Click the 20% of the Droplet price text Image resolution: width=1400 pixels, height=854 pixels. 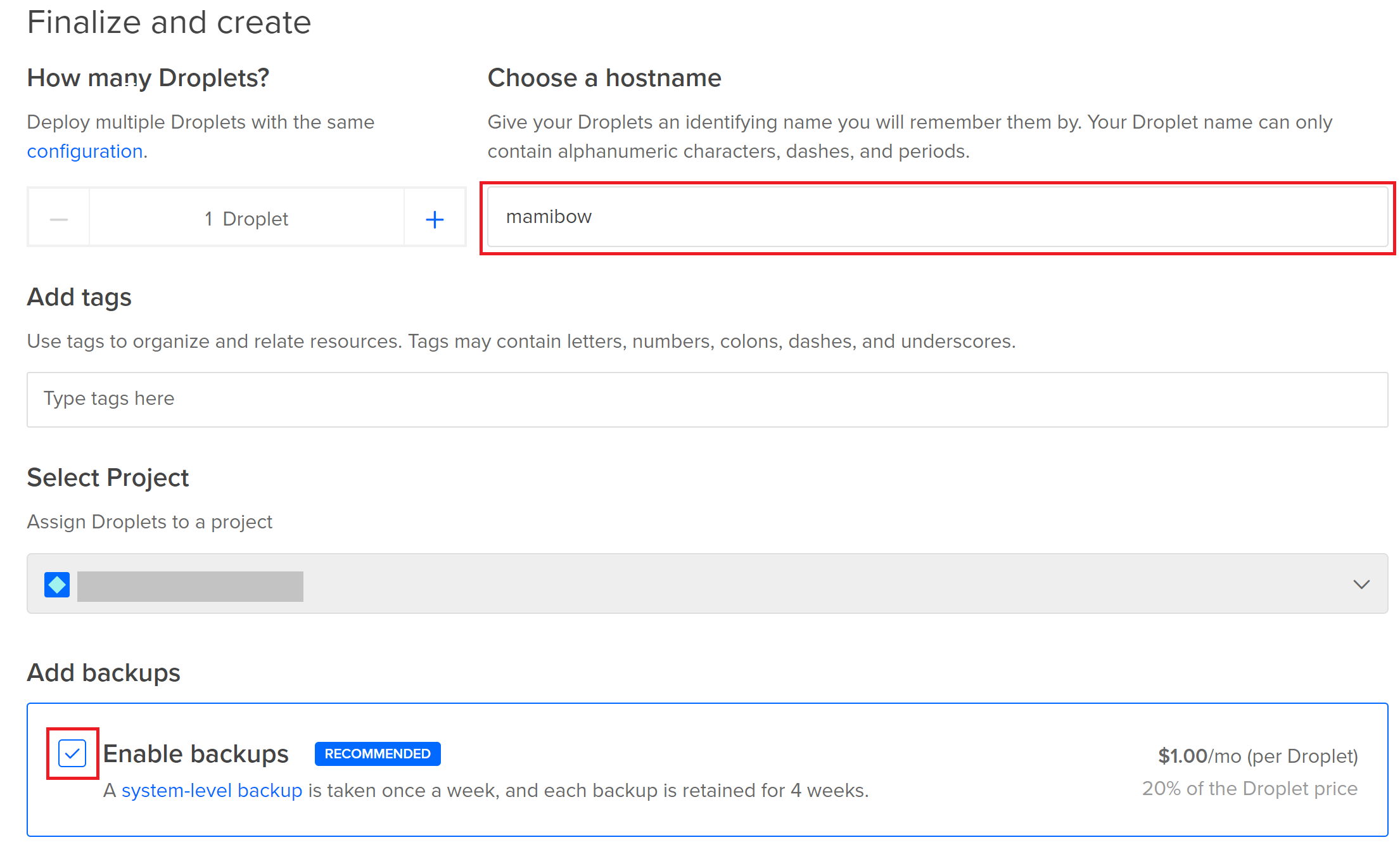tap(1249, 788)
